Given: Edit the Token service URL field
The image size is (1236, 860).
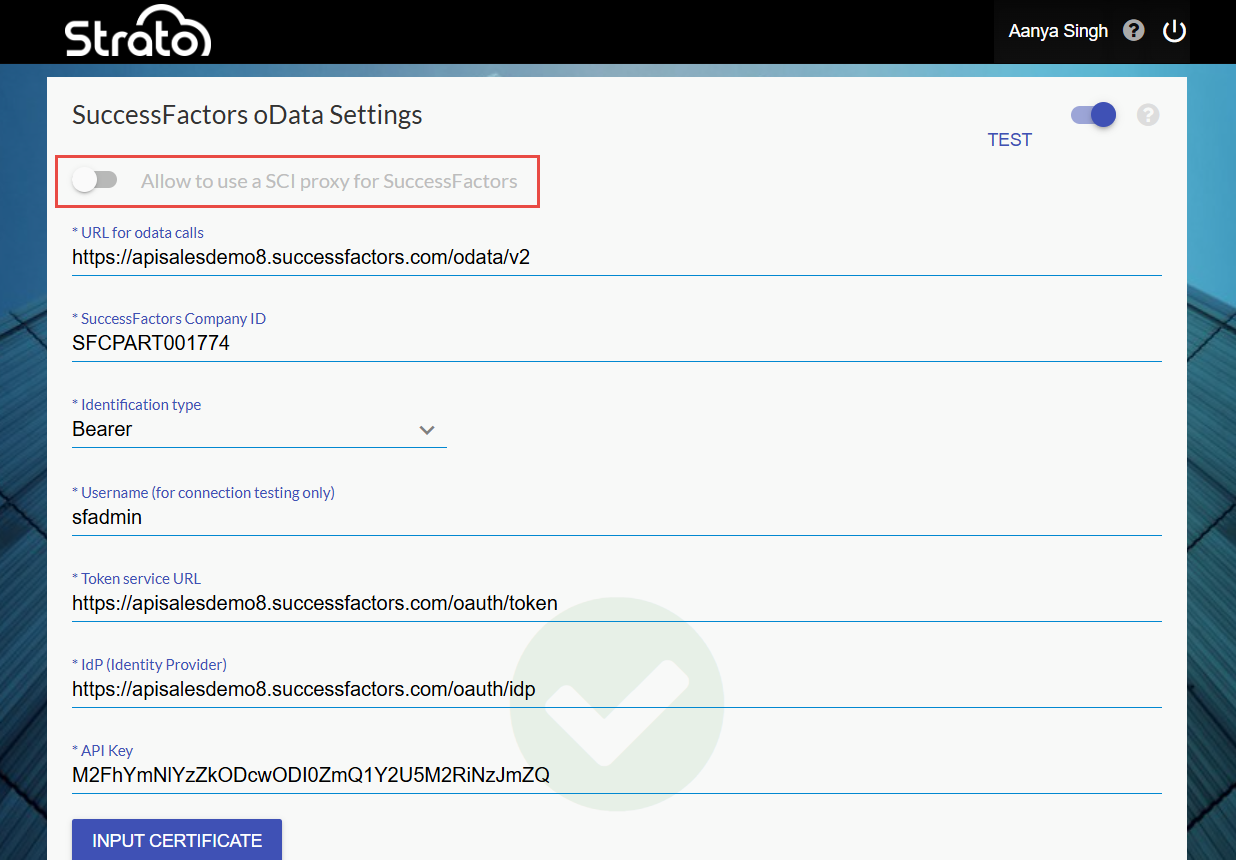Looking at the screenshot, I should point(615,603).
